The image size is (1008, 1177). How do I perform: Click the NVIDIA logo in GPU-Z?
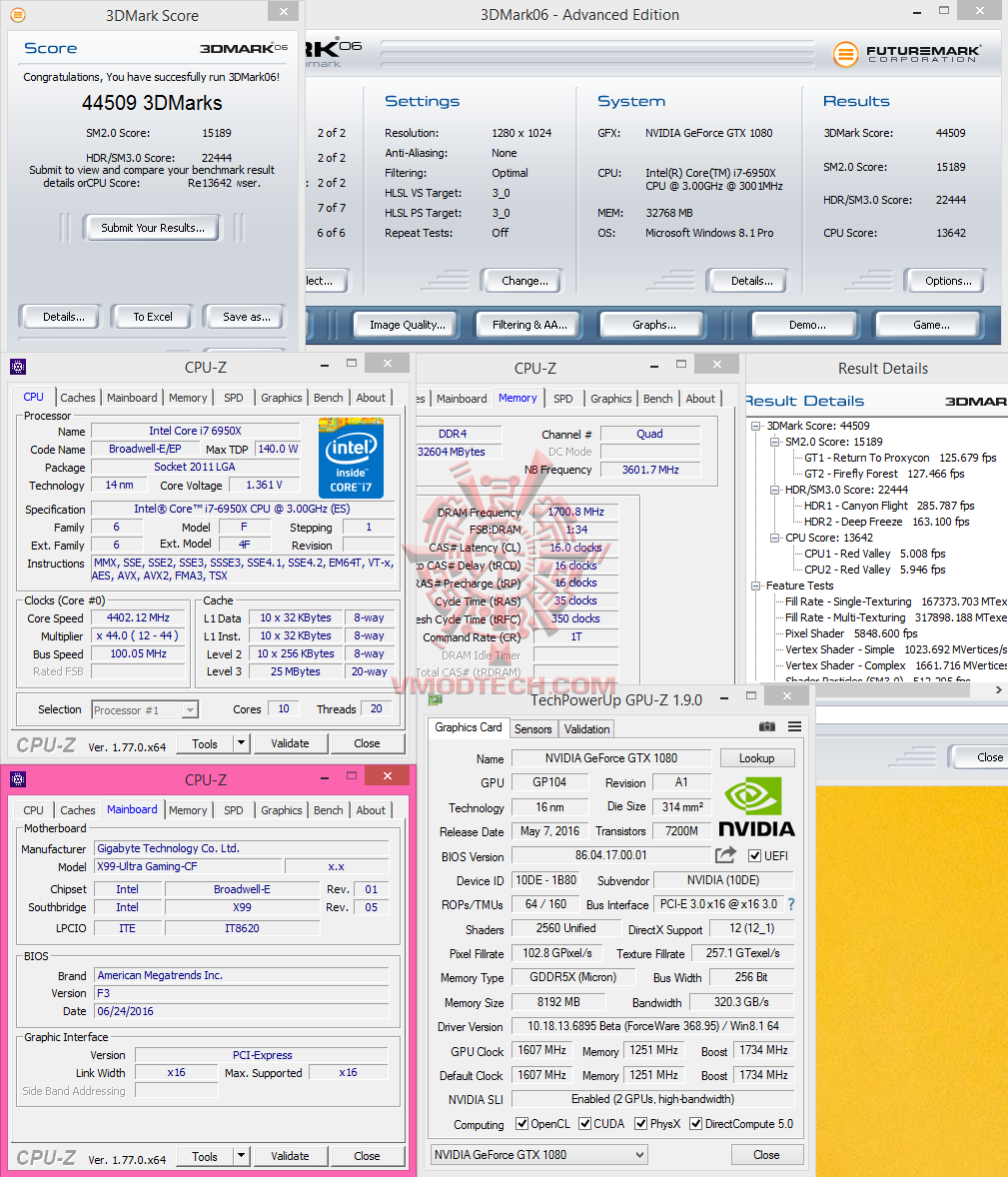756,807
